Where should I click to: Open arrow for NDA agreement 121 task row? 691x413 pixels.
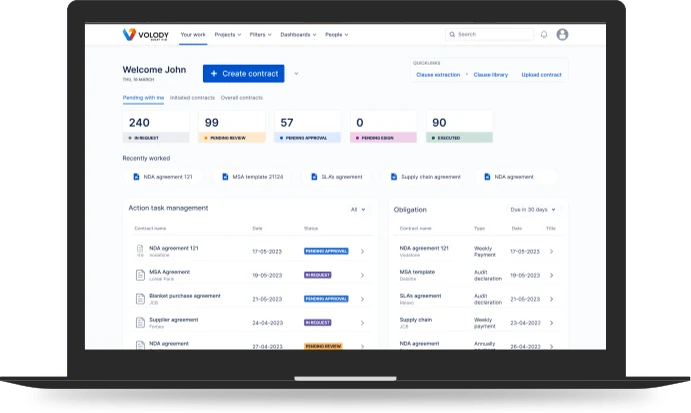(362, 251)
